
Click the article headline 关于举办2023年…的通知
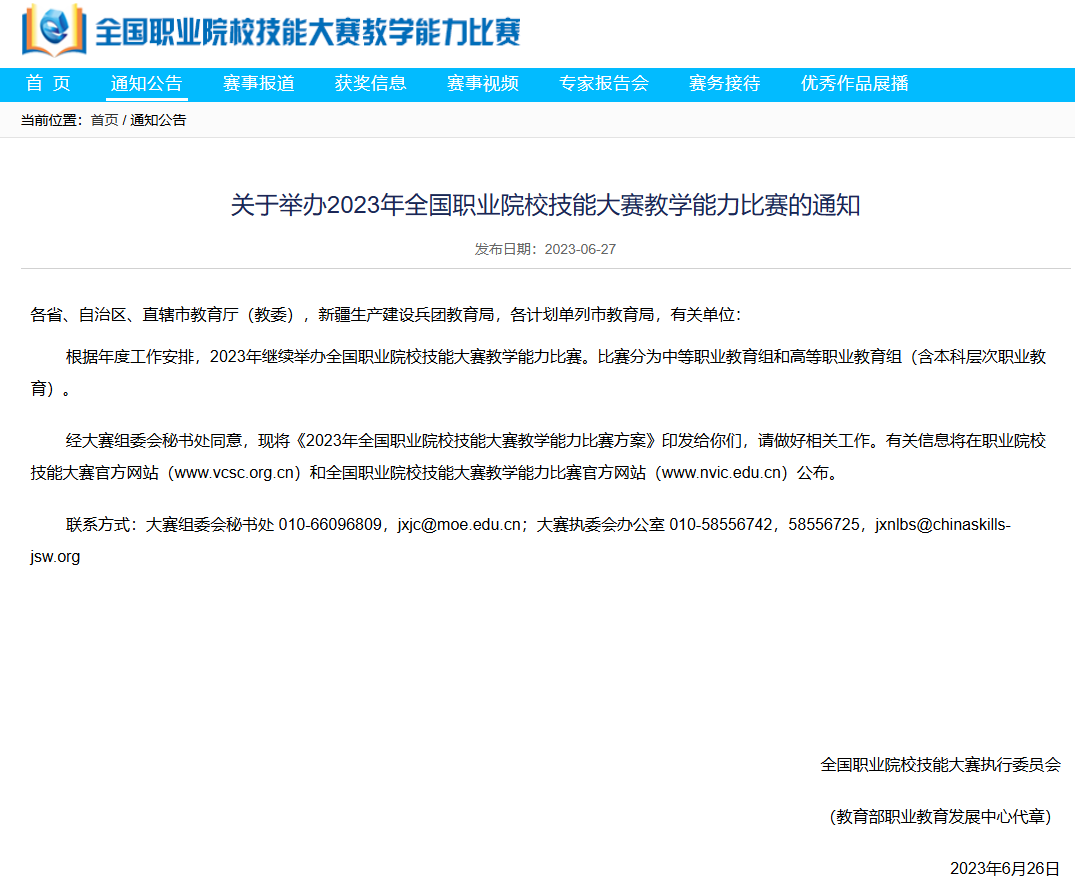point(545,205)
